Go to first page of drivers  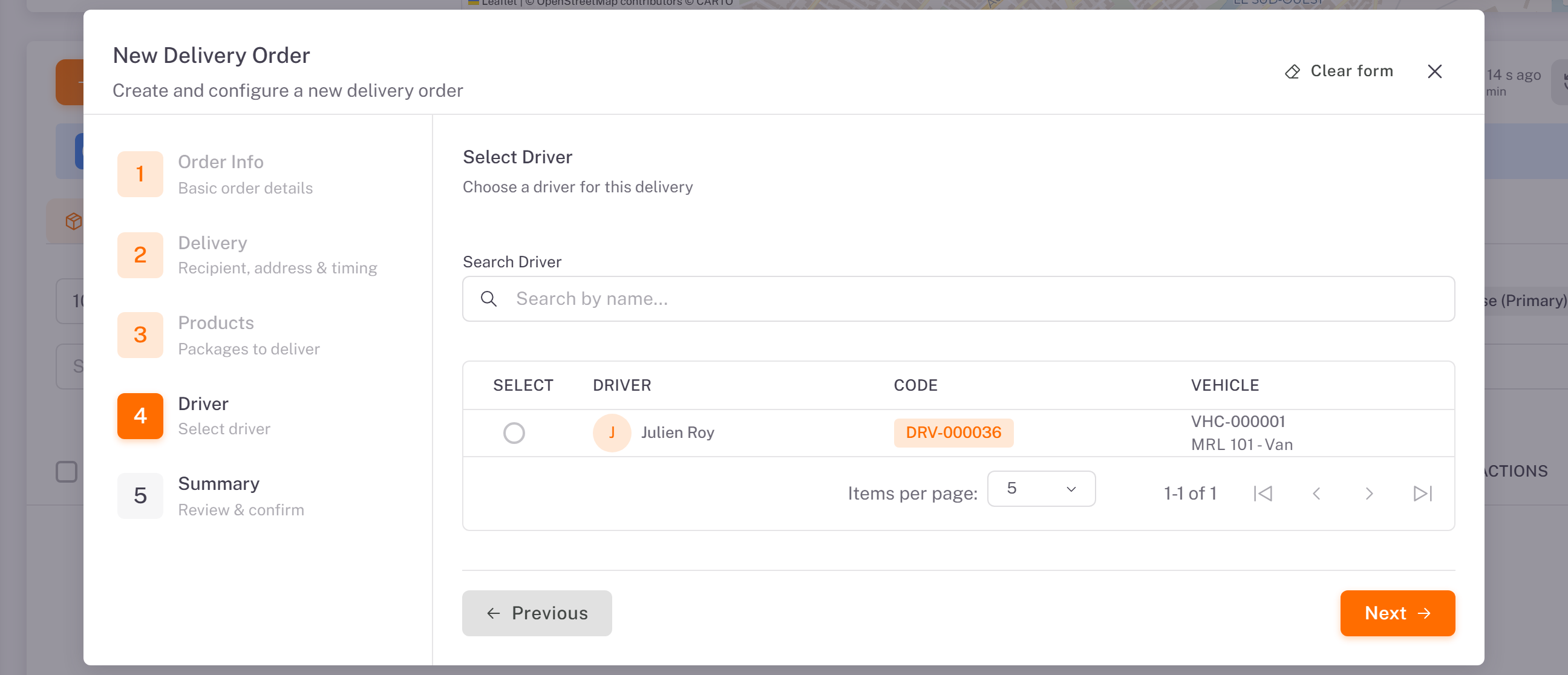[x=1263, y=493]
